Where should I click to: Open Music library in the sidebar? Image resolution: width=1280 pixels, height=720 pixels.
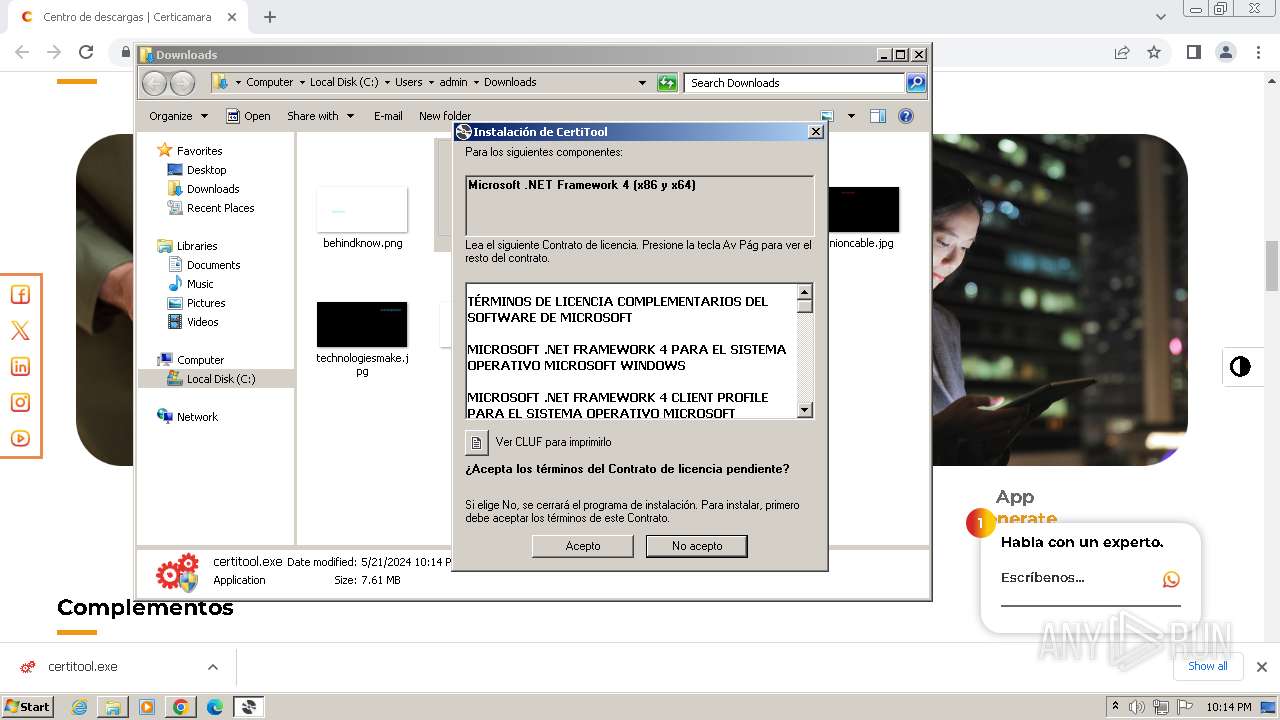coord(200,284)
